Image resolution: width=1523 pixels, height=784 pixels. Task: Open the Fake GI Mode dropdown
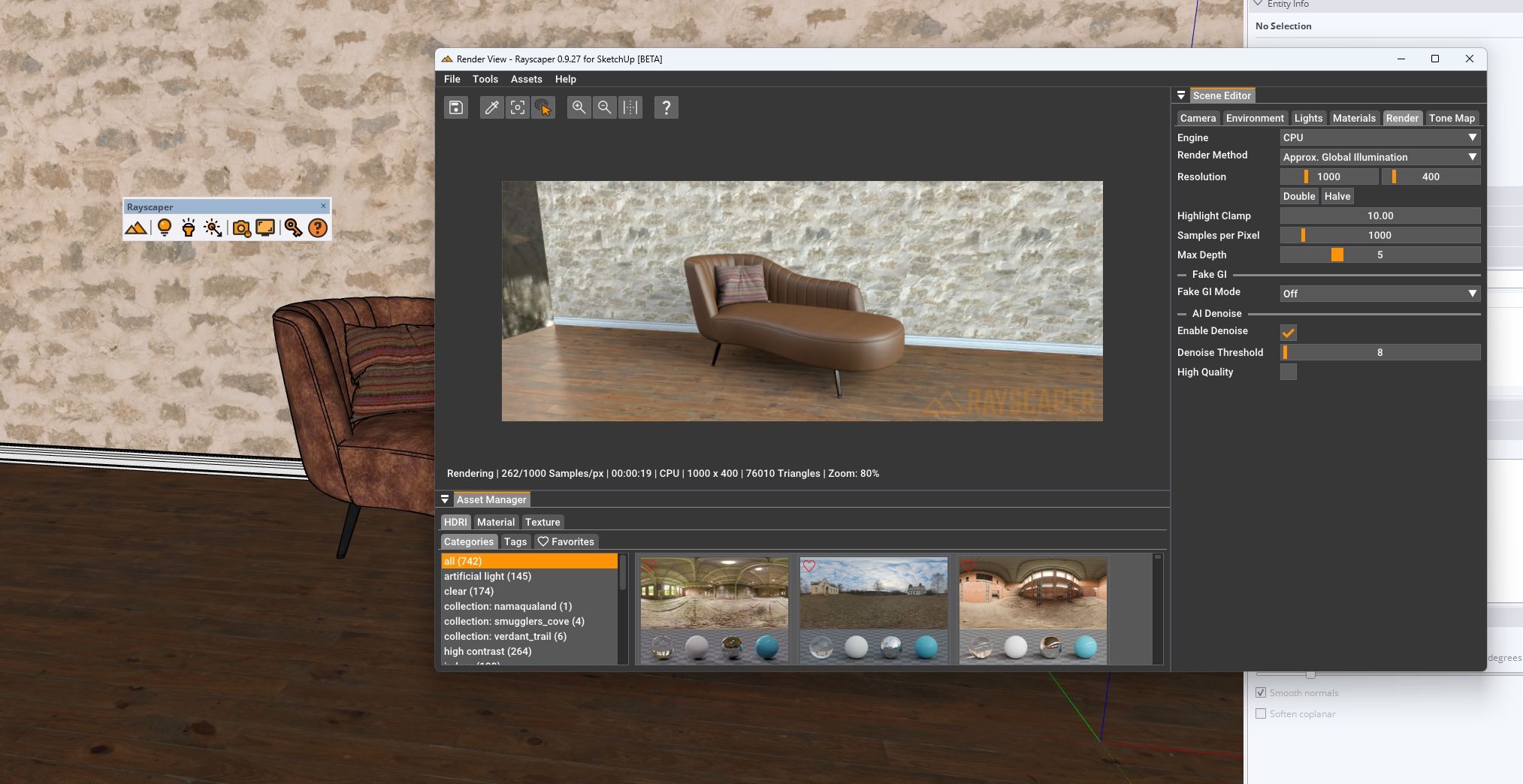[x=1379, y=294]
